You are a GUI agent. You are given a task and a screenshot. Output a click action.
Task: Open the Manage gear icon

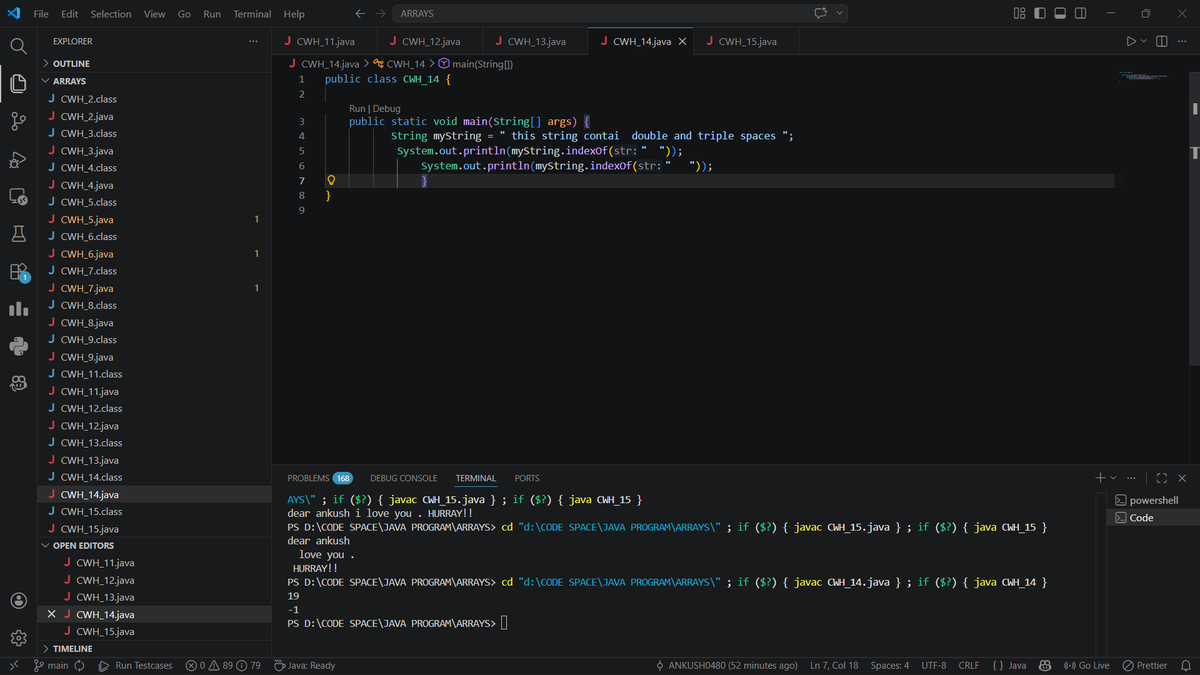pyautogui.click(x=18, y=638)
